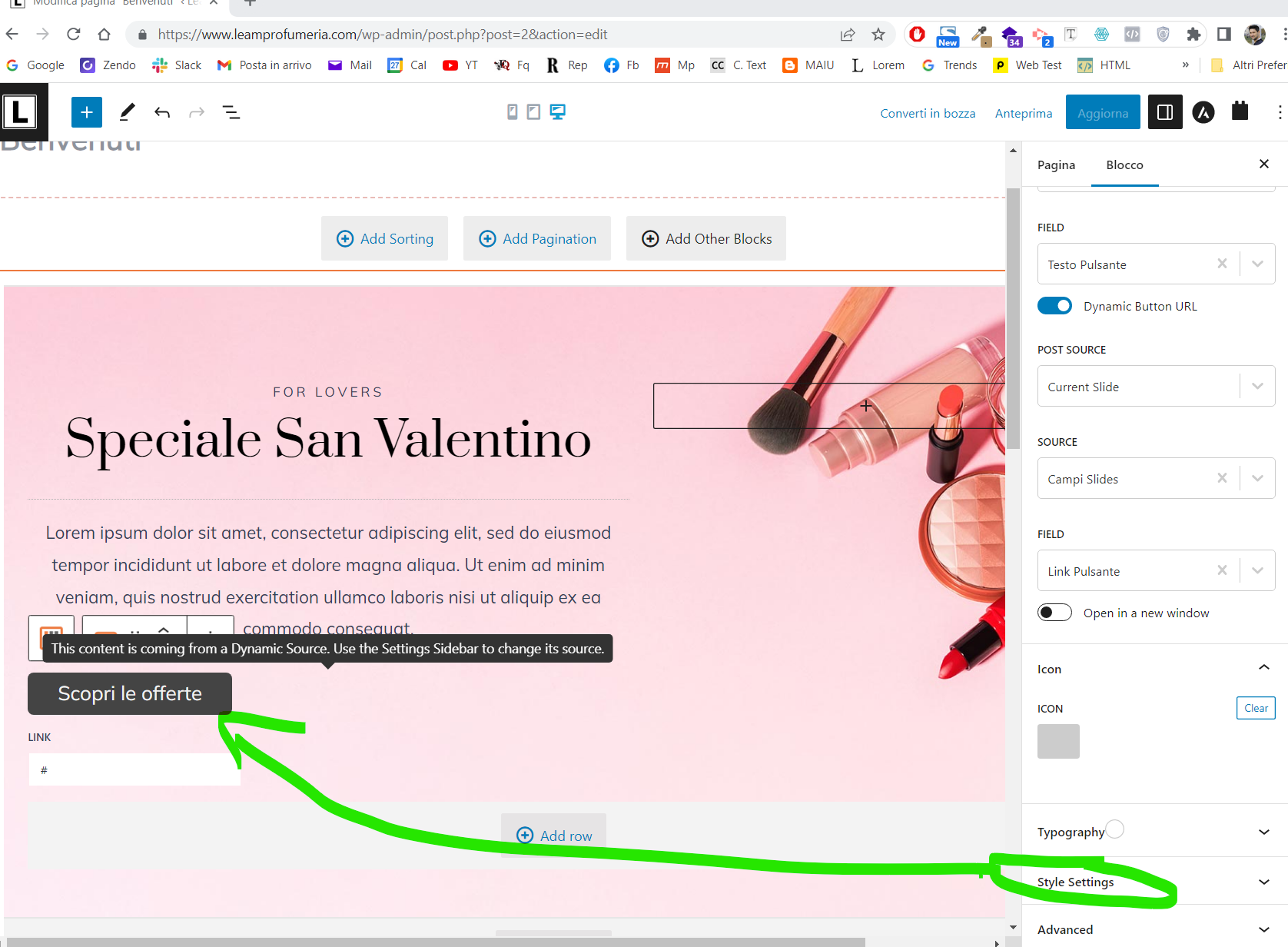Turn off the Dynamic Button URL toggle
This screenshot has width=1288, height=947.
click(1054, 306)
